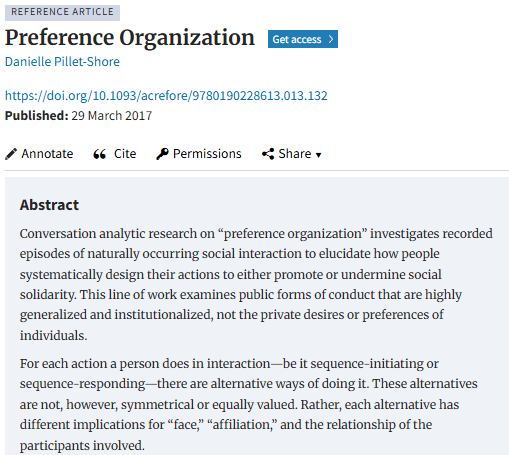Expand the Share dropdown arrow

[318, 155]
